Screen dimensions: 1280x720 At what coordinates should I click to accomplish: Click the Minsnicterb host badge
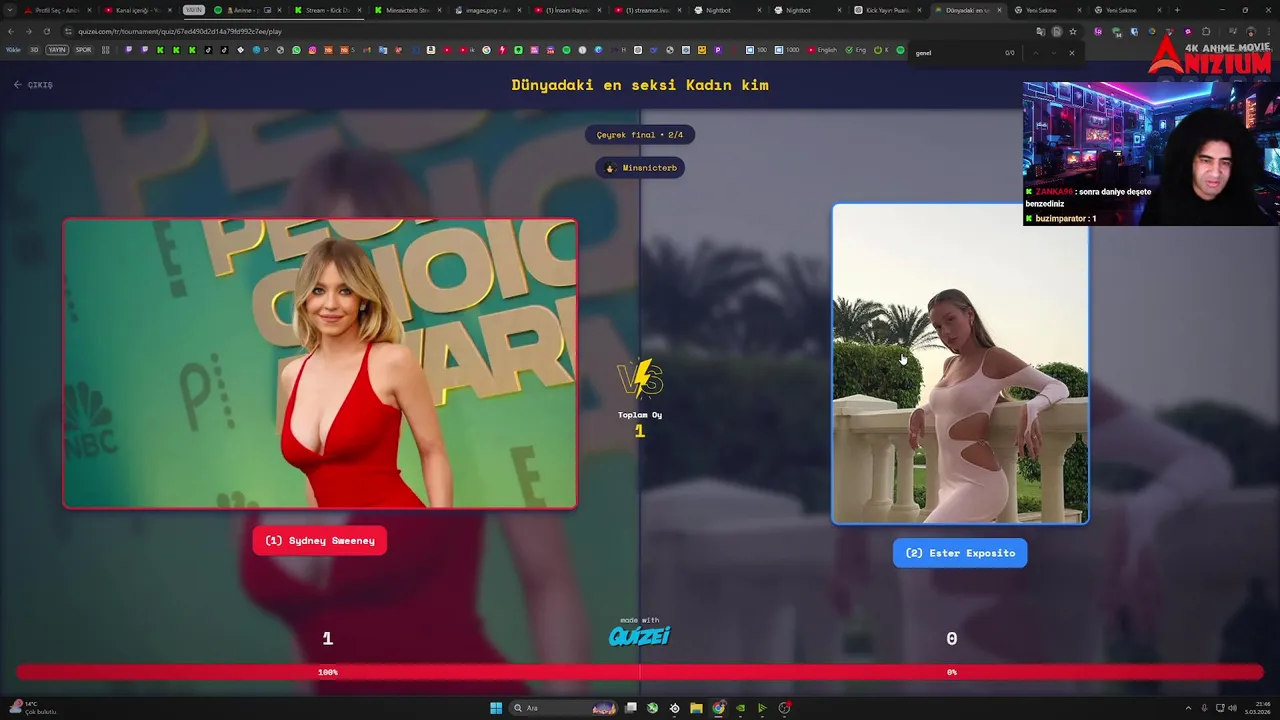[640, 168]
